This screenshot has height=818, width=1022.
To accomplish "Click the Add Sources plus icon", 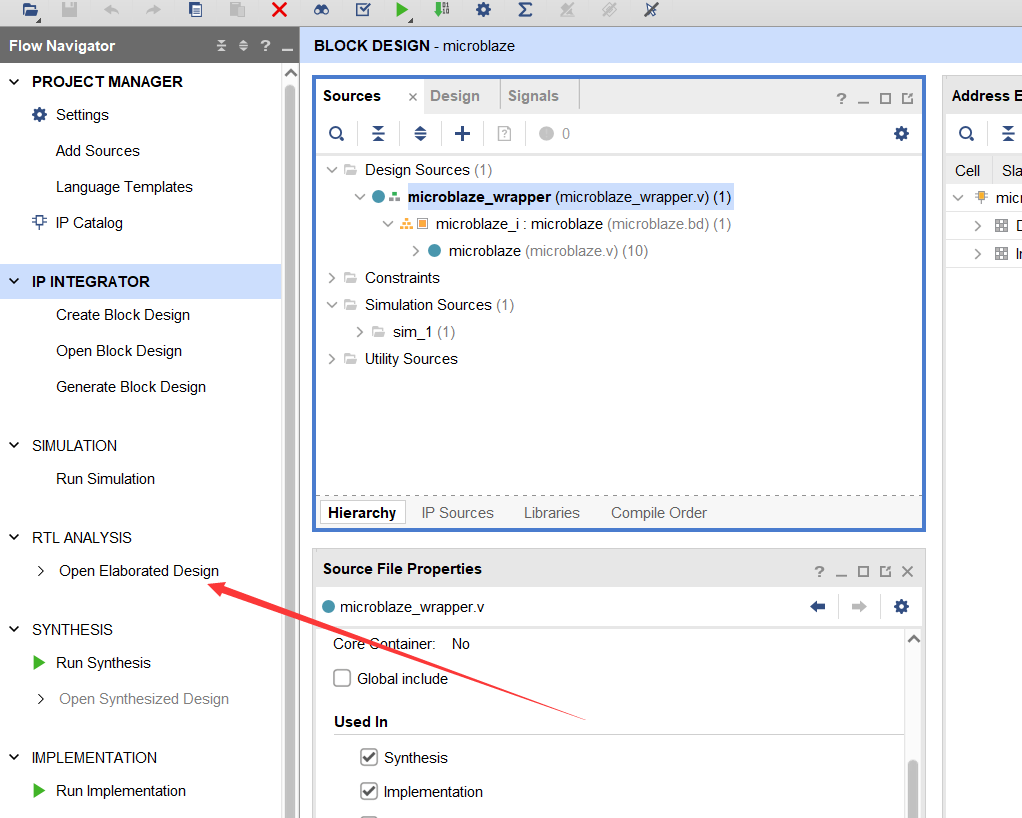I will pos(462,134).
